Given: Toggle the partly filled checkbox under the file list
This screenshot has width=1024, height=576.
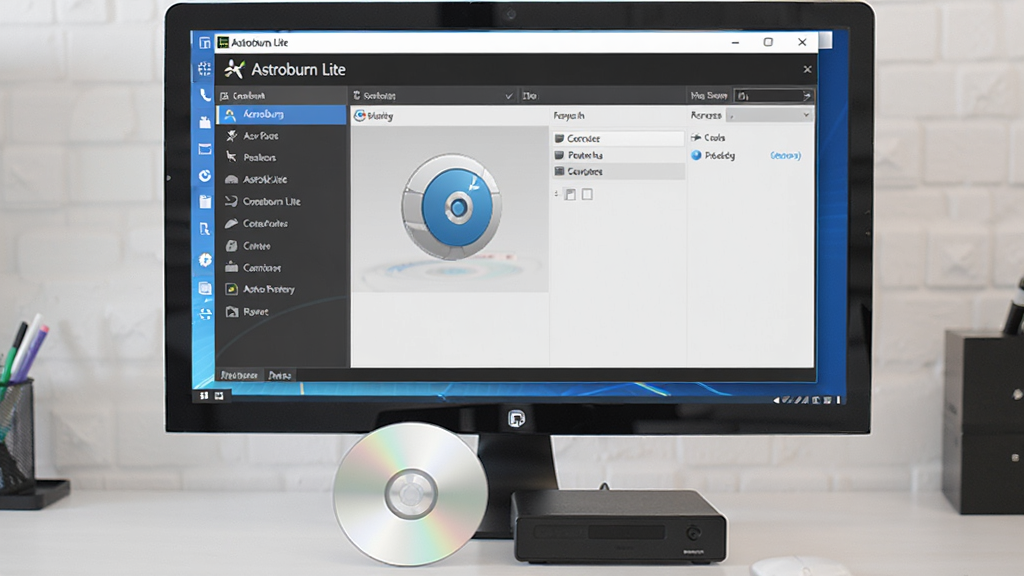Looking at the screenshot, I should point(570,195).
